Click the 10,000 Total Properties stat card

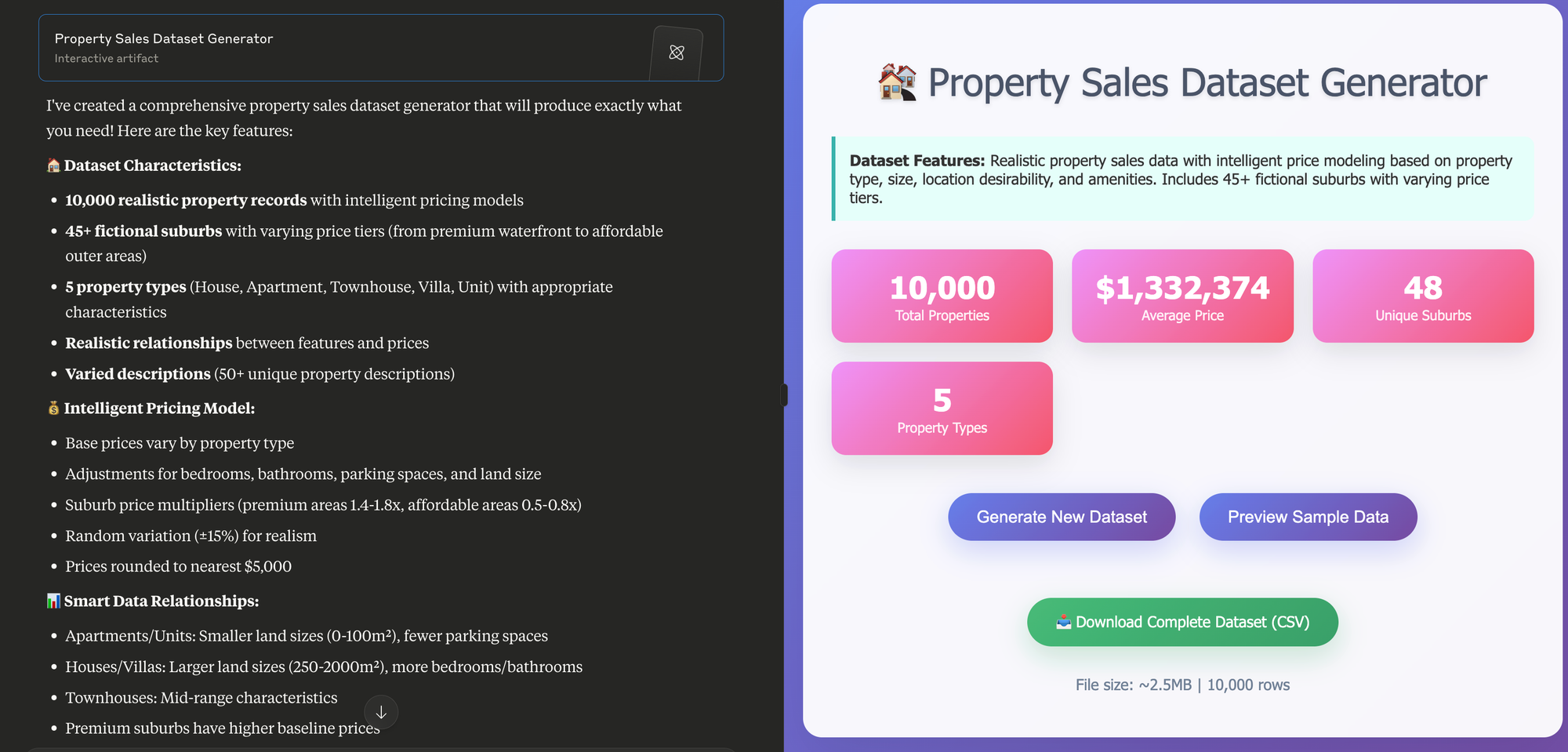point(942,296)
